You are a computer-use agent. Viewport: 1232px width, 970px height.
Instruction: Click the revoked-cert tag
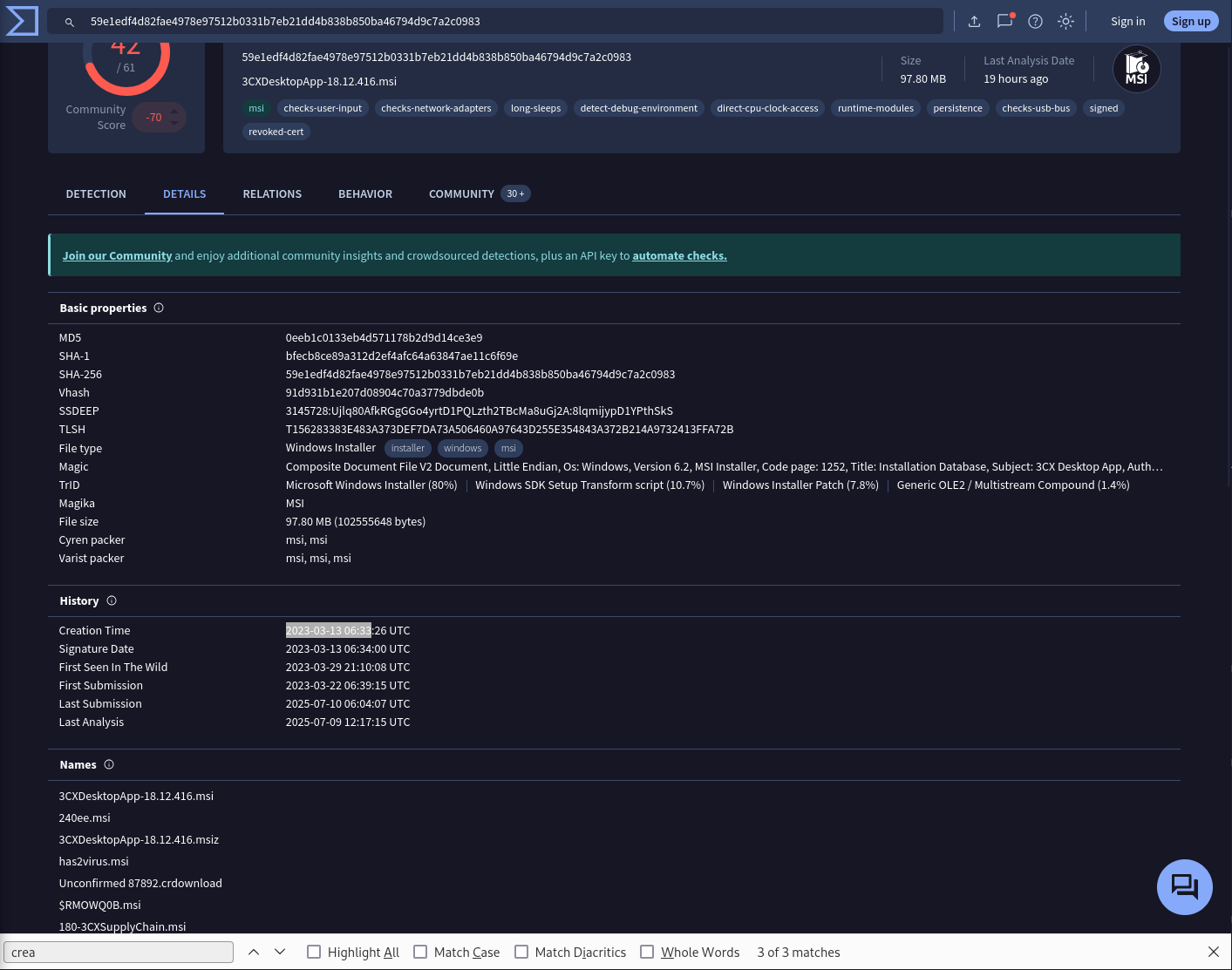[x=276, y=132]
